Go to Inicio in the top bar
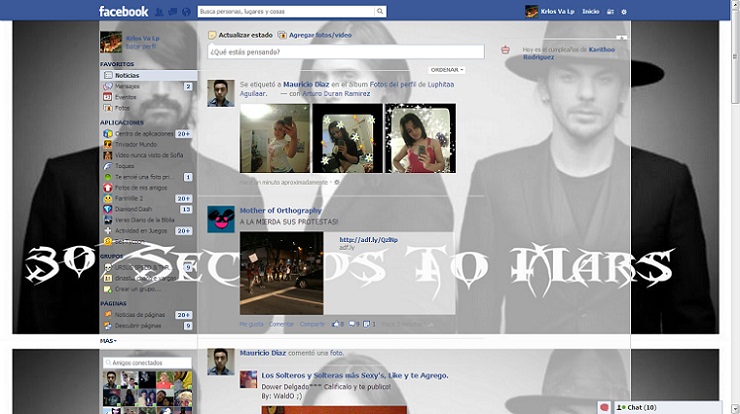The height and width of the screenshot is (414, 740). [590, 12]
